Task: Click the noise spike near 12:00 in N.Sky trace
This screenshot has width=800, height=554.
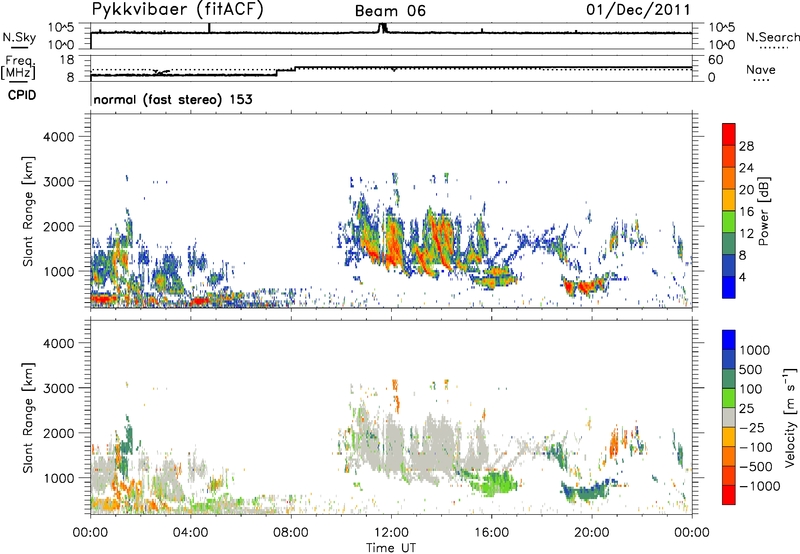Action: tap(382, 28)
